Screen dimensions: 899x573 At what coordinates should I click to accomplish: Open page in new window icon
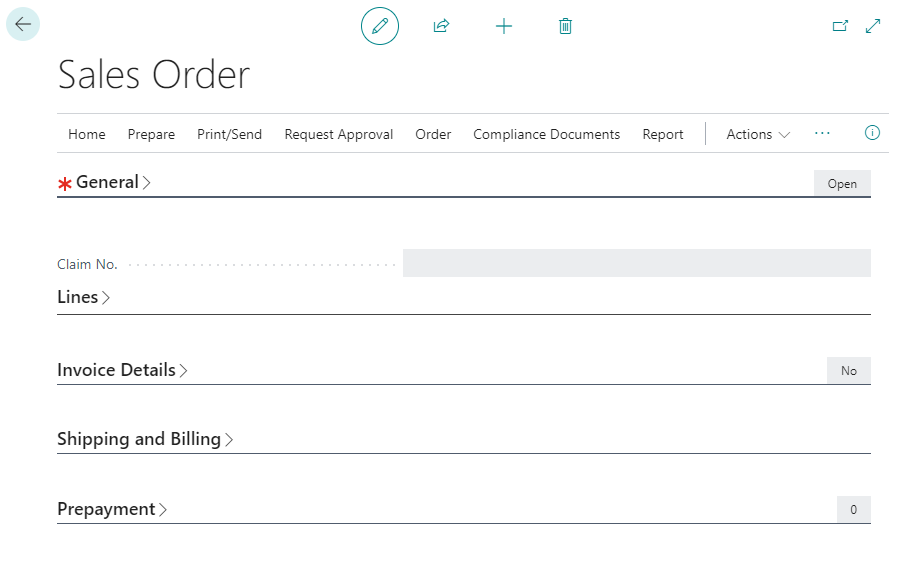point(840,26)
